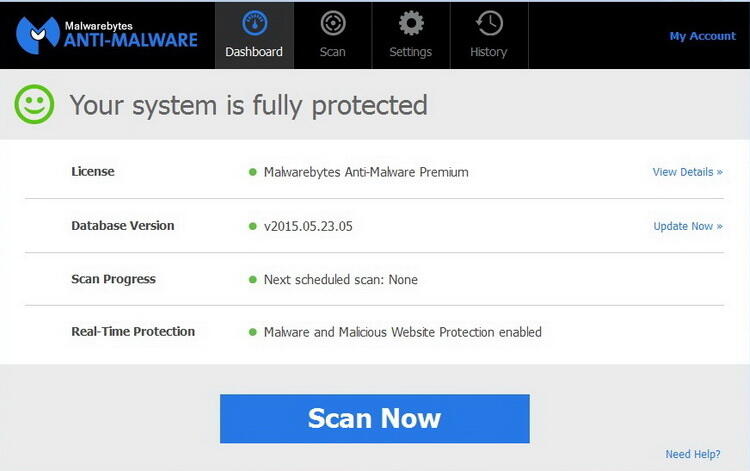
Task: Click the Dashboard gauge icon
Action: 254,23
